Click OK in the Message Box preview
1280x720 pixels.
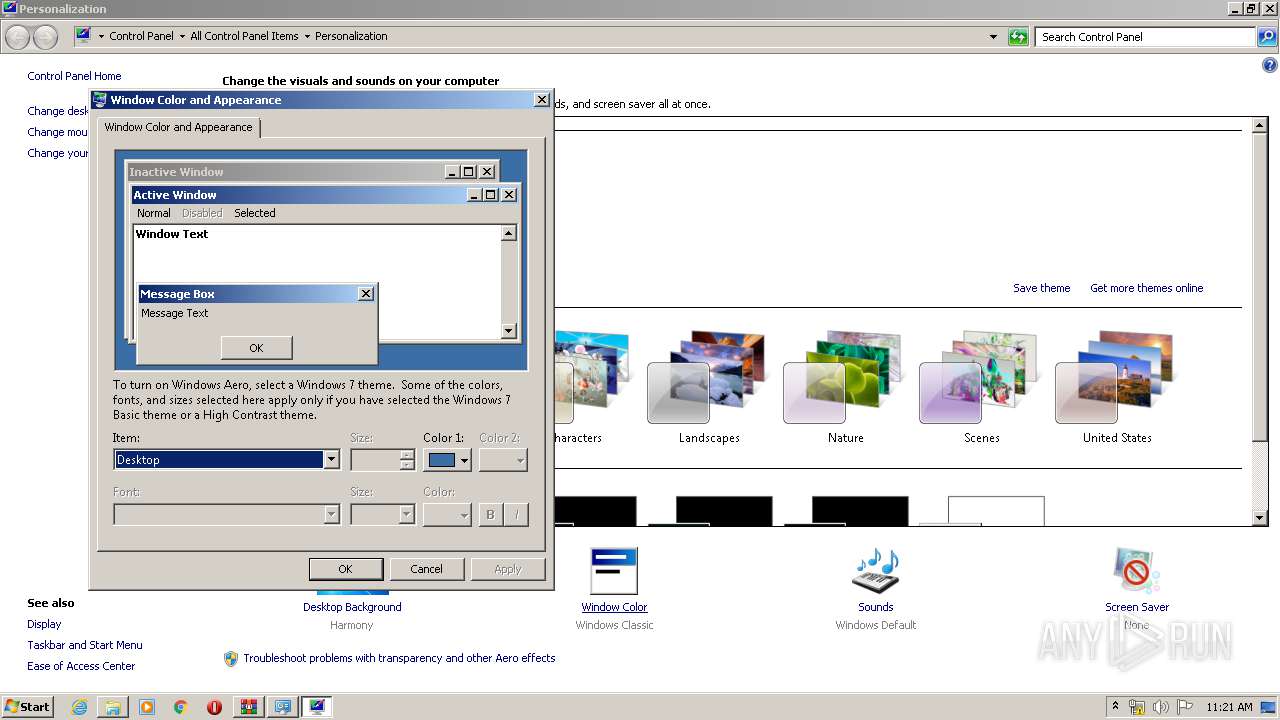(256, 348)
